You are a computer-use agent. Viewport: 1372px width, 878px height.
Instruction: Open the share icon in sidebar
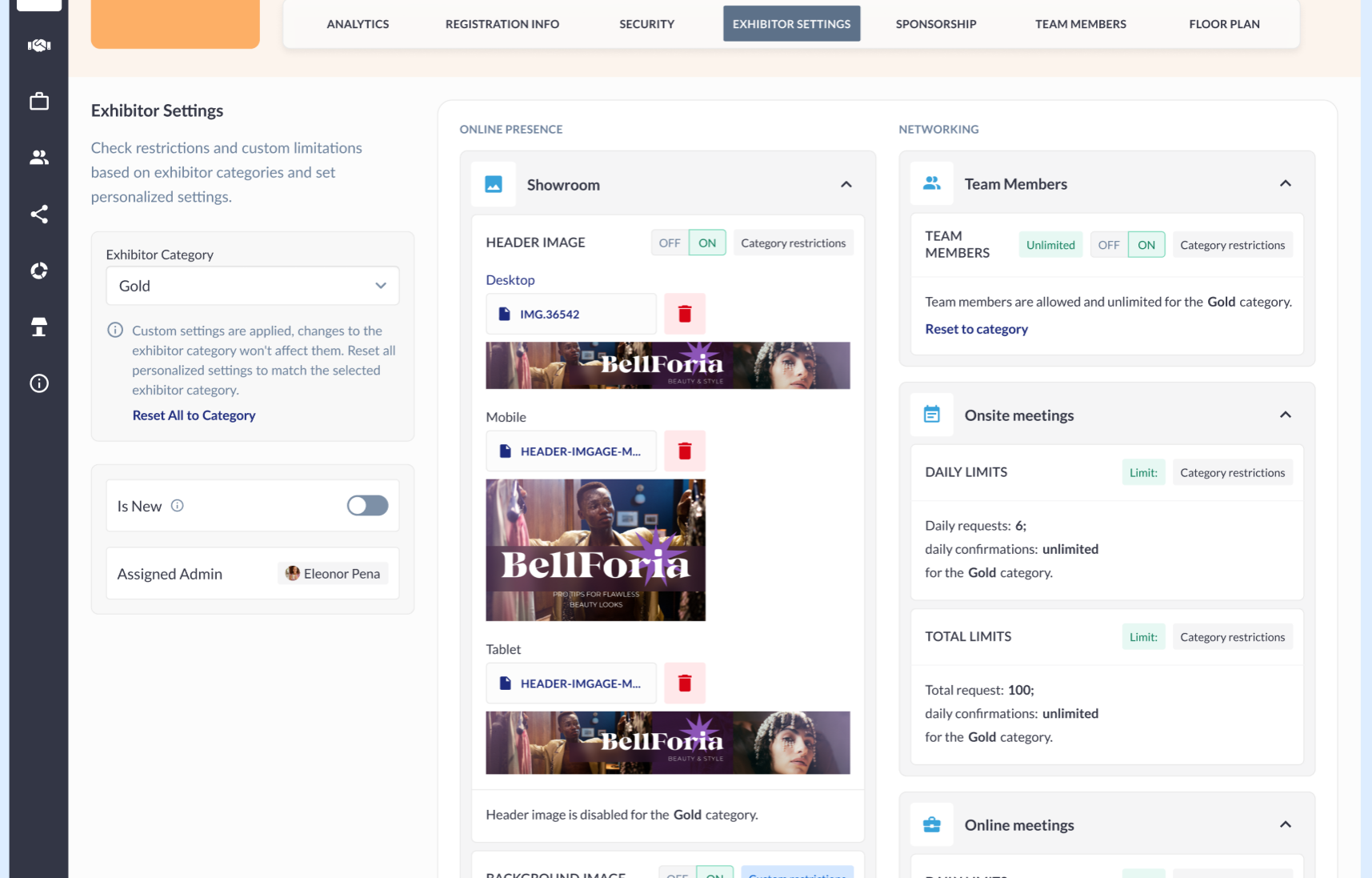(x=39, y=214)
